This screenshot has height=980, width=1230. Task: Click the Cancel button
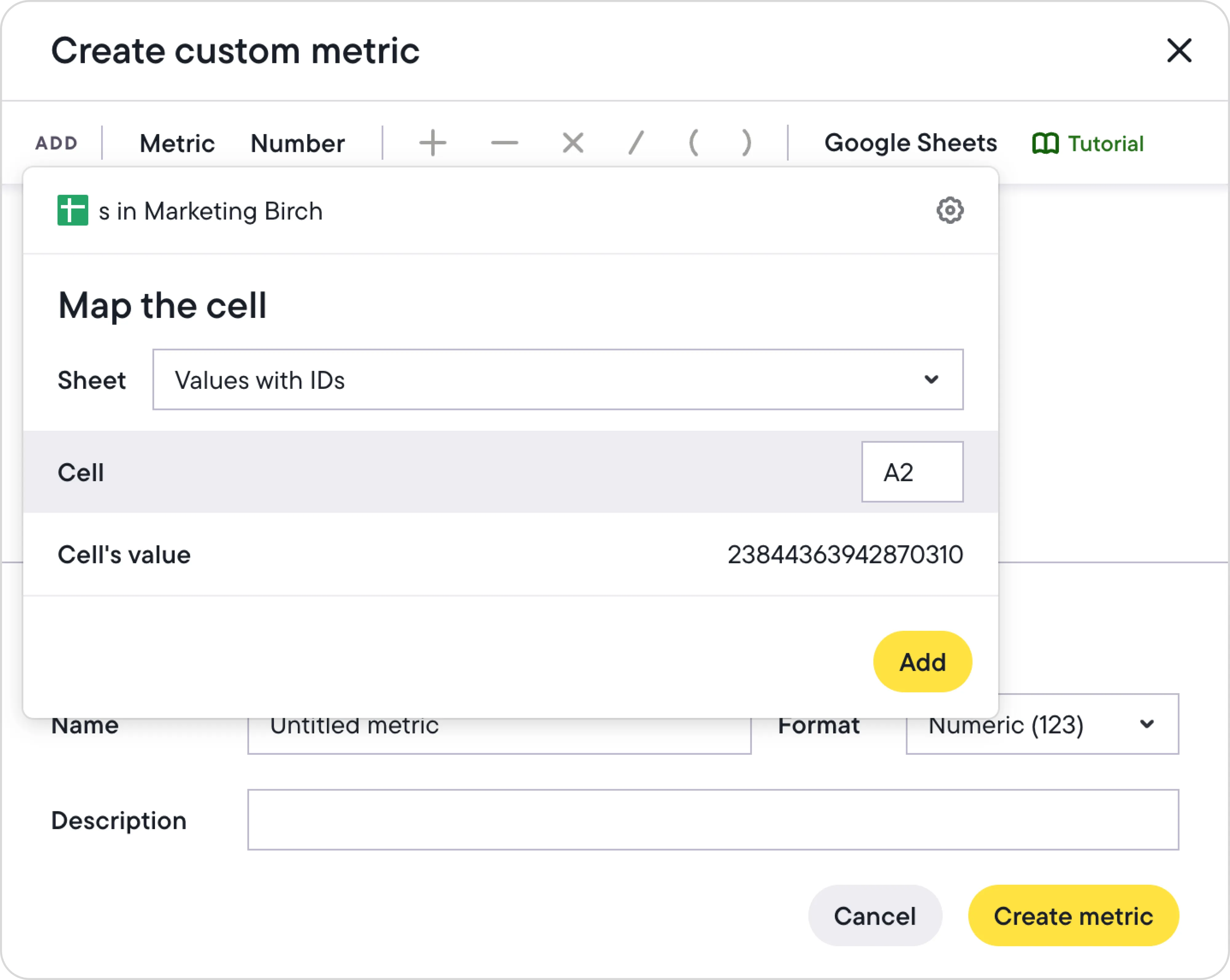(x=875, y=915)
